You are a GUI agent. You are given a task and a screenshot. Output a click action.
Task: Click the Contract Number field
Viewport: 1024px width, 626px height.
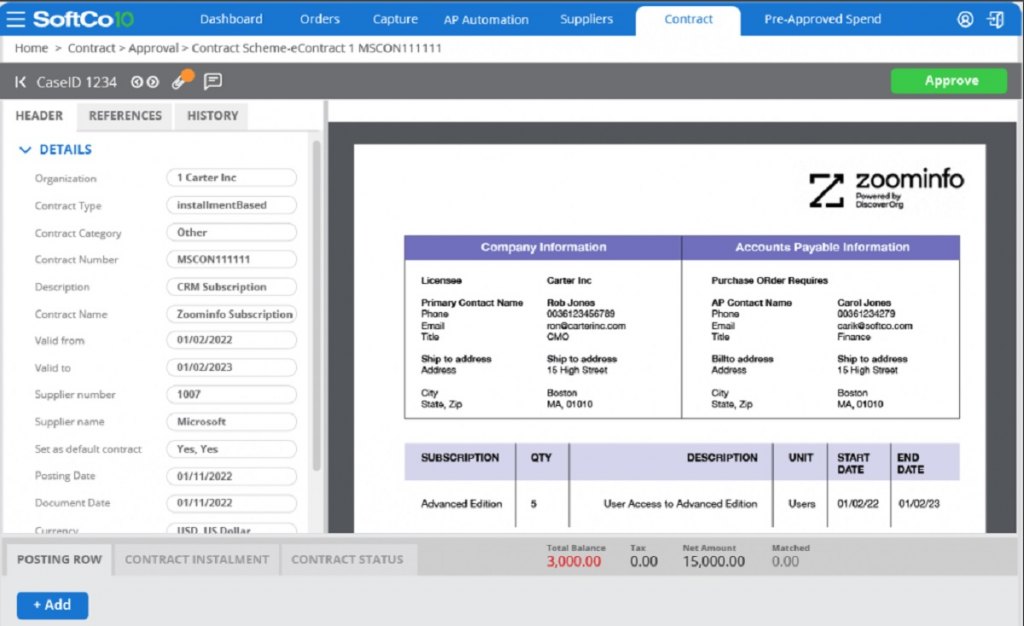pos(231,259)
